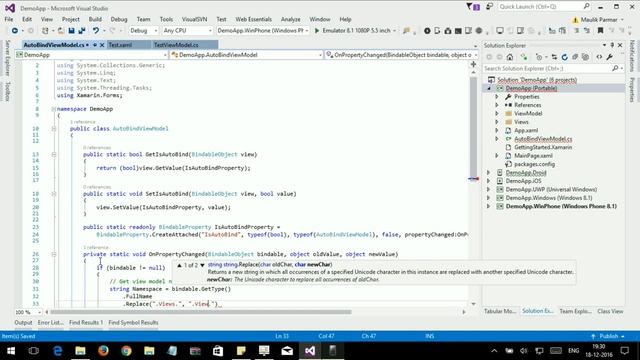Expand the DemoApp.Droid project node
The width and height of the screenshot is (640, 360).
pyautogui.click(x=489, y=173)
